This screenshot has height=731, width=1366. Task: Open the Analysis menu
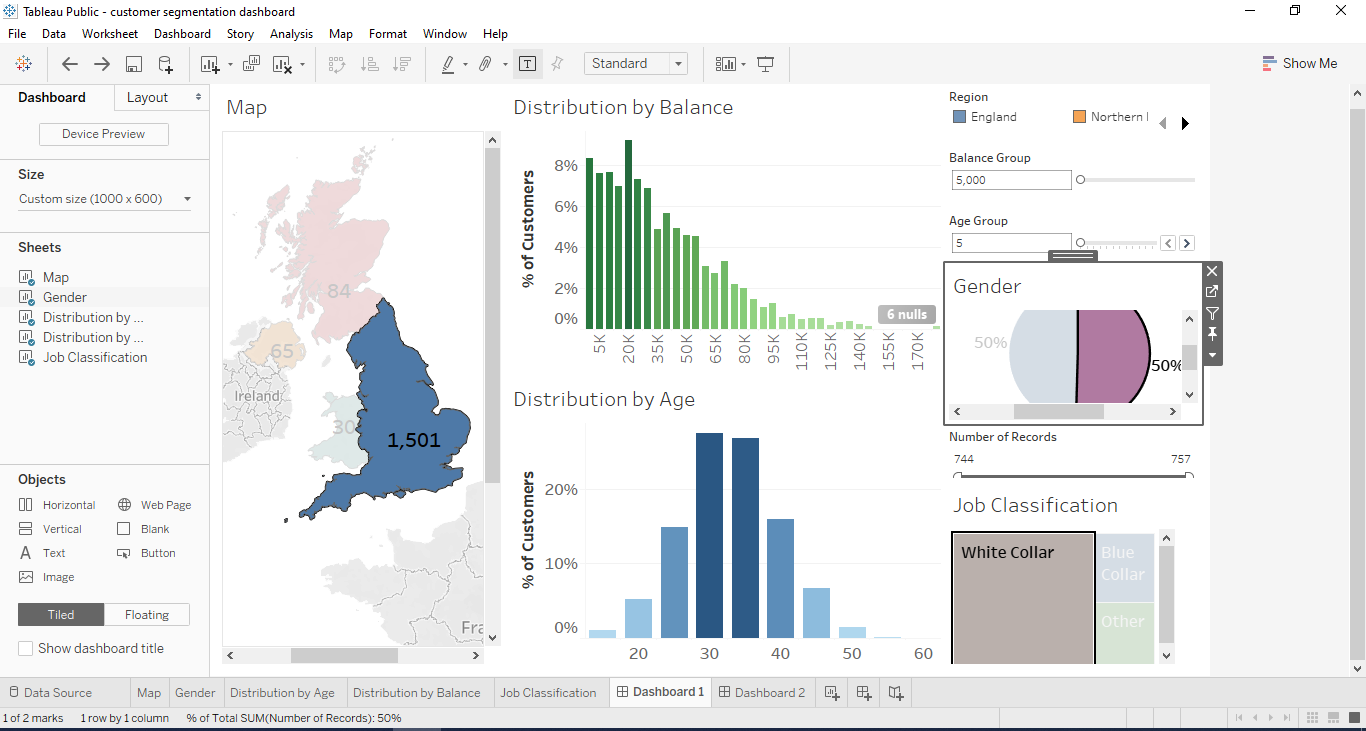291,33
